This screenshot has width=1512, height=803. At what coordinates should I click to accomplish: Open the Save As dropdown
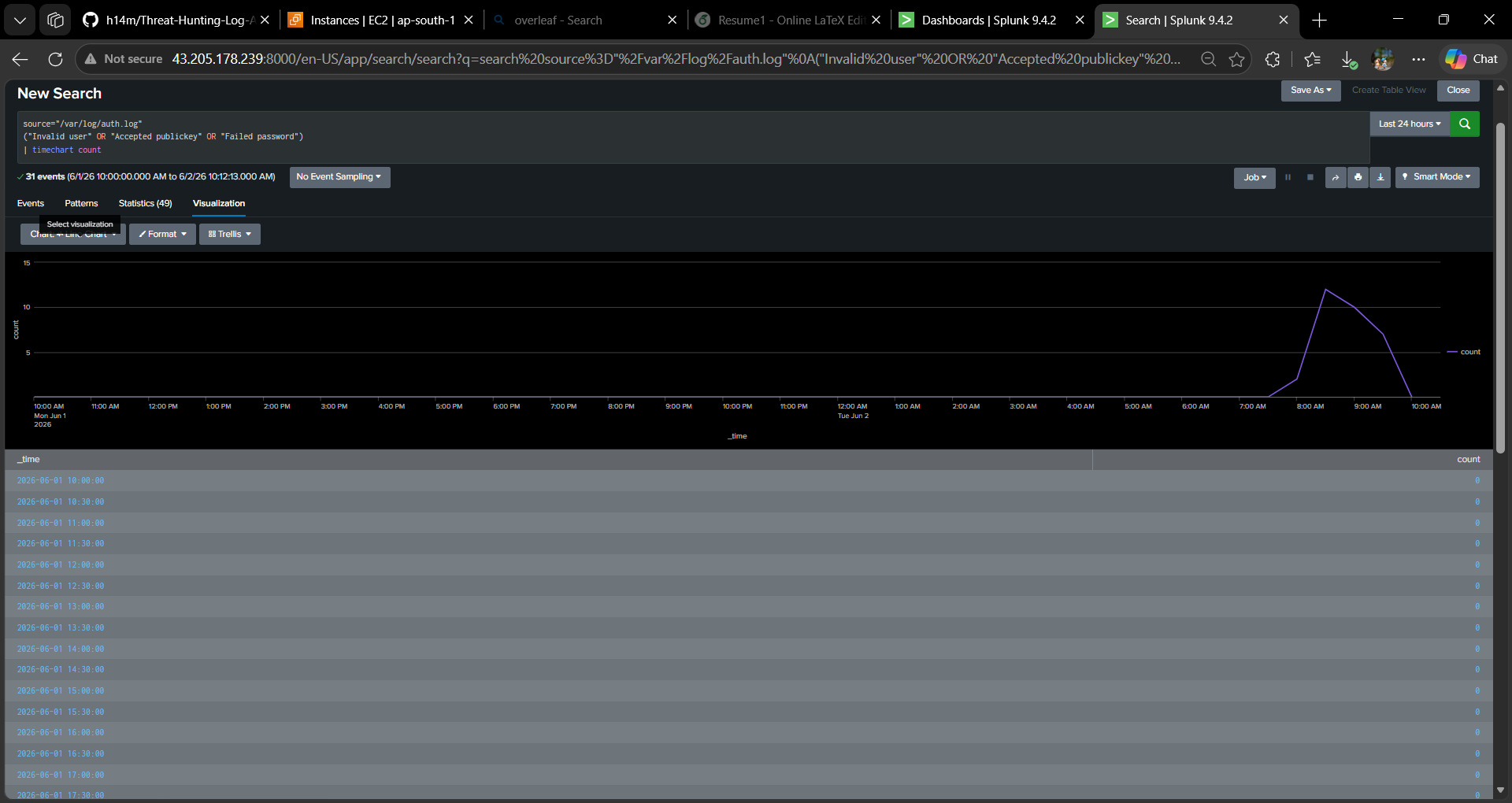(1310, 91)
